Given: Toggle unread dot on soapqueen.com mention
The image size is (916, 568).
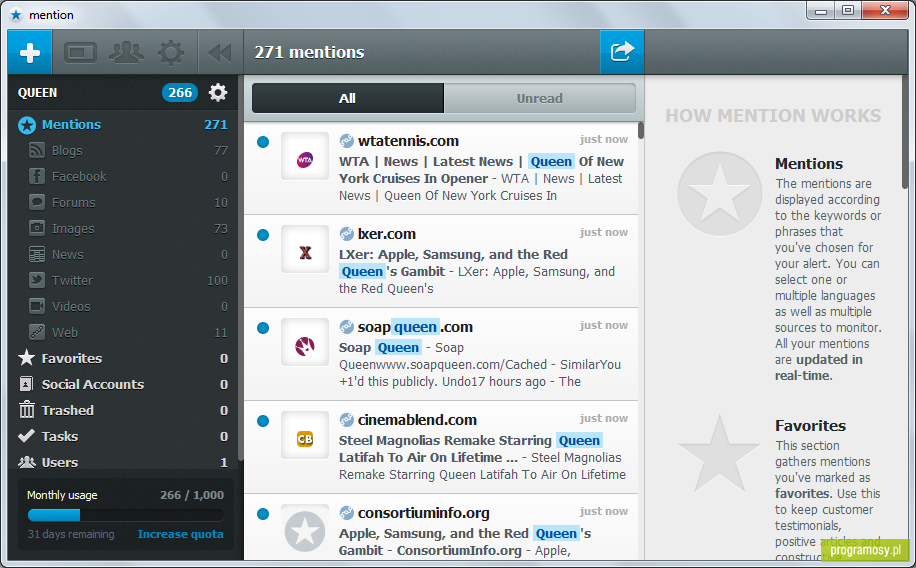Looking at the screenshot, I should point(263,328).
